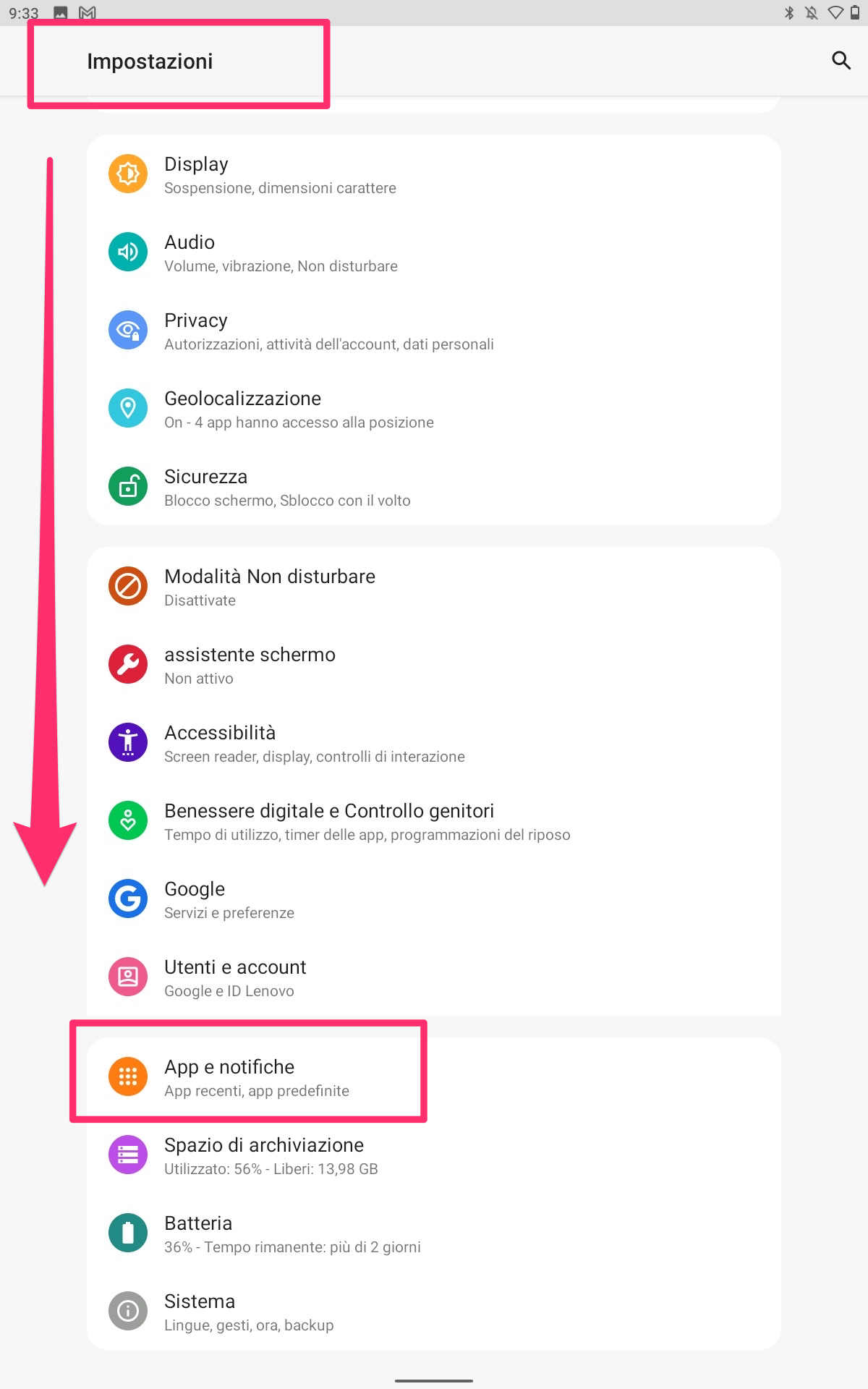This screenshot has width=868, height=1389.
Task: Select Benessere digitale e Controllo genitori
Action: 434,821
